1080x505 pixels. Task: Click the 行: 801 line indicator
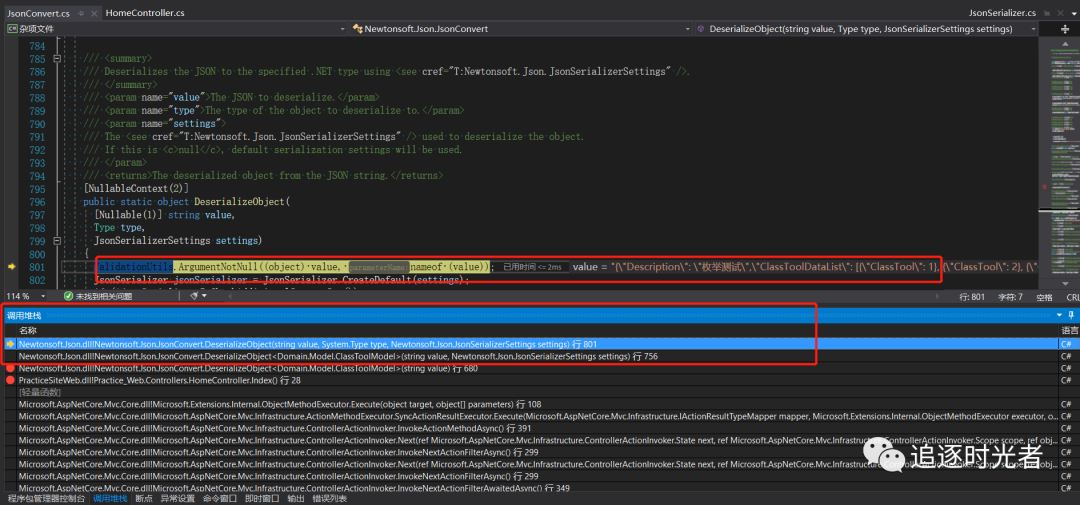pyautogui.click(x=973, y=297)
